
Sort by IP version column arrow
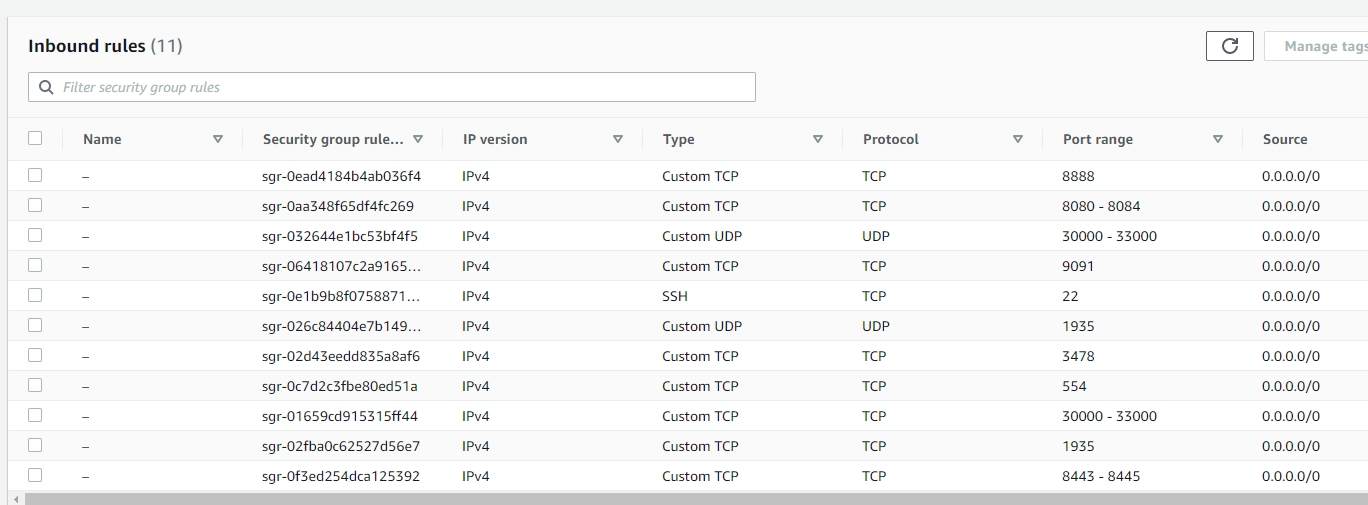(618, 139)
